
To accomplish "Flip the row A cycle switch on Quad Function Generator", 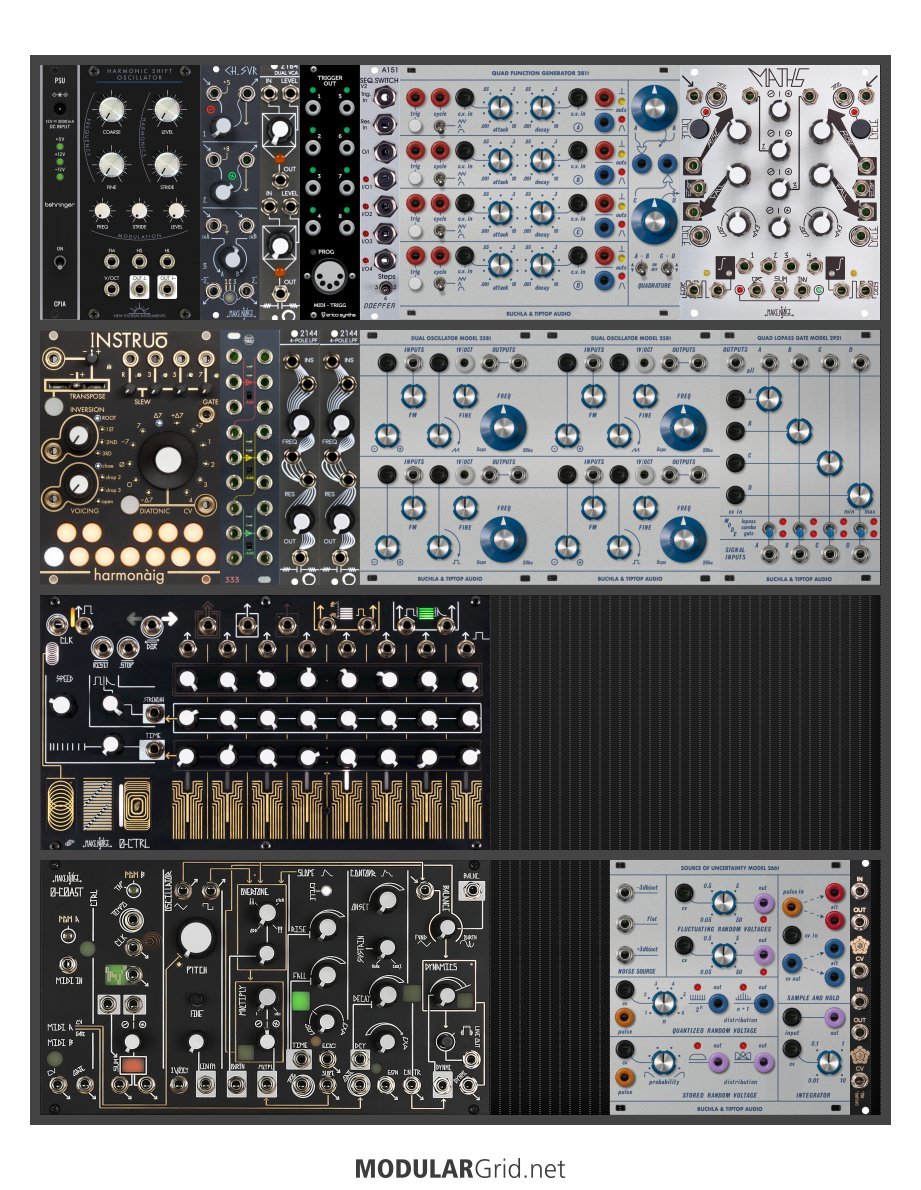I will click(x=439, y=125).
